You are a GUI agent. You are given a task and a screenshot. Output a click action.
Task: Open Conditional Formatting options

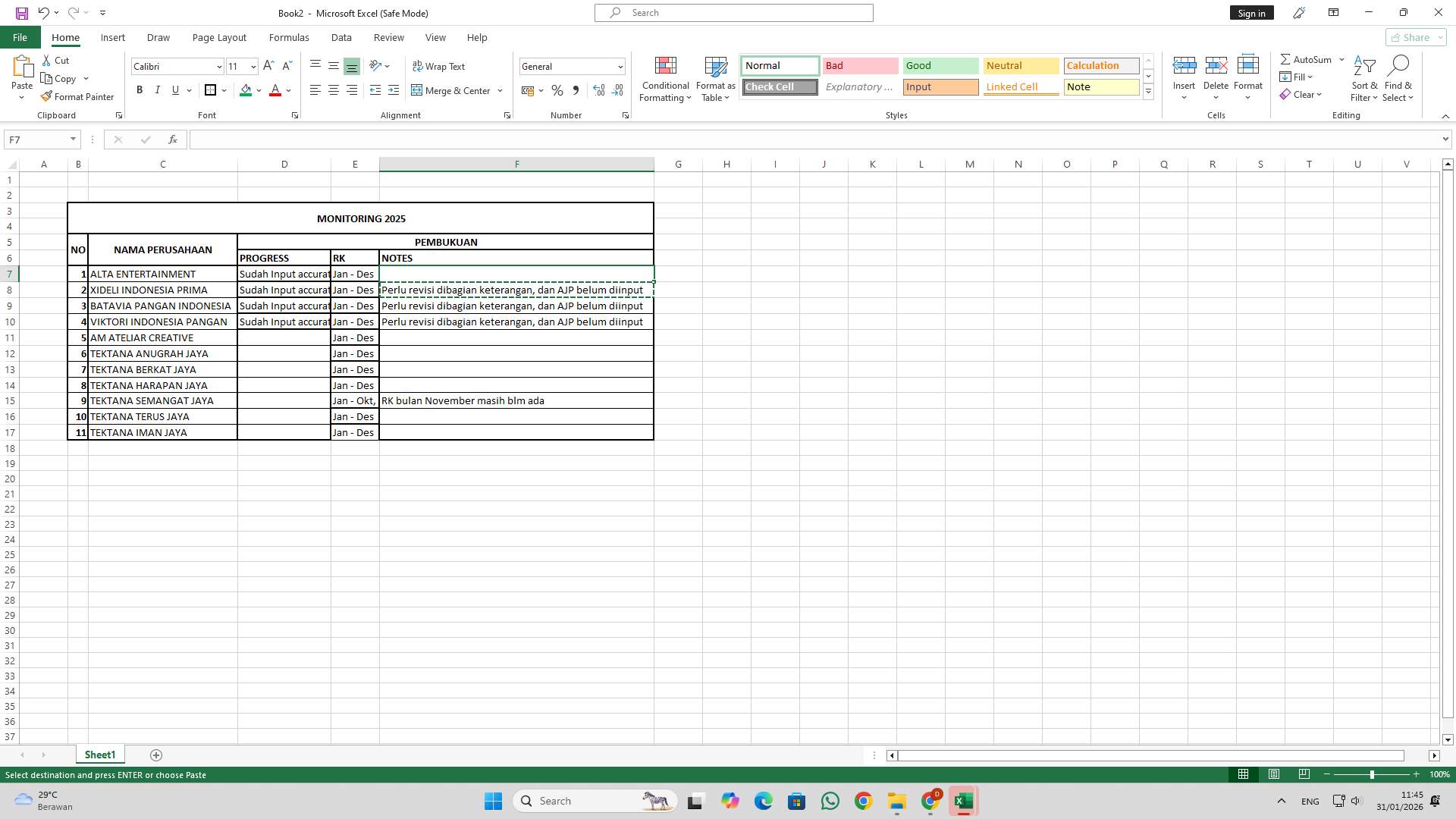tap(665, 79)
